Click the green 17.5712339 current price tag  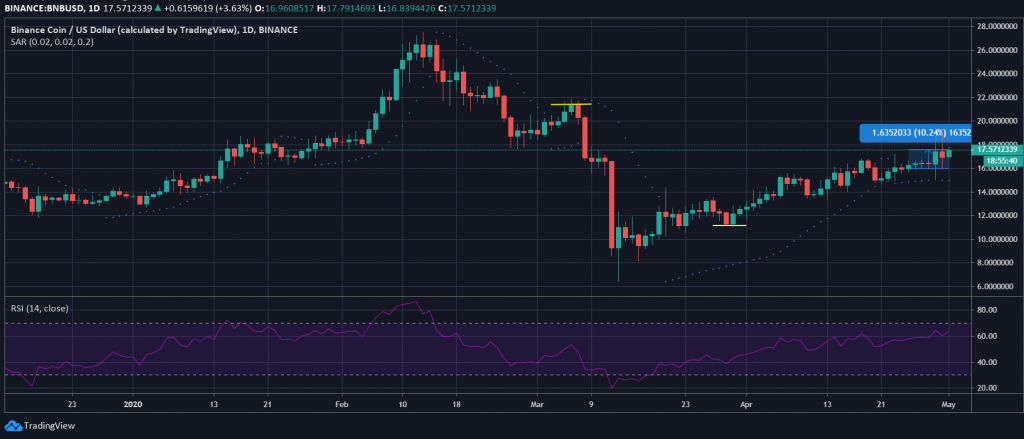tap(995, 150)
